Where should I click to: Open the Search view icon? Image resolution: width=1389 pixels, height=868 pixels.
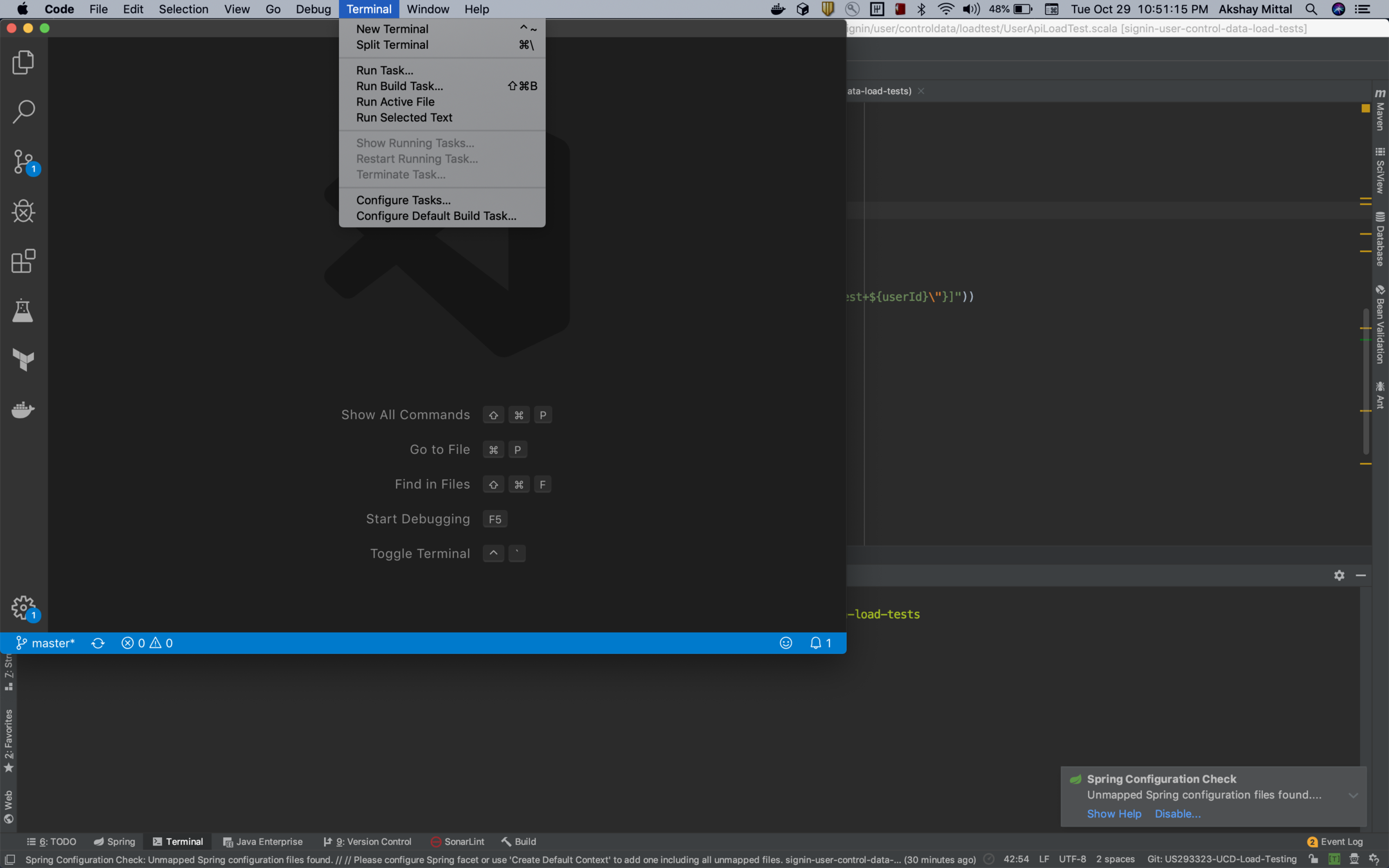point(23,112)
